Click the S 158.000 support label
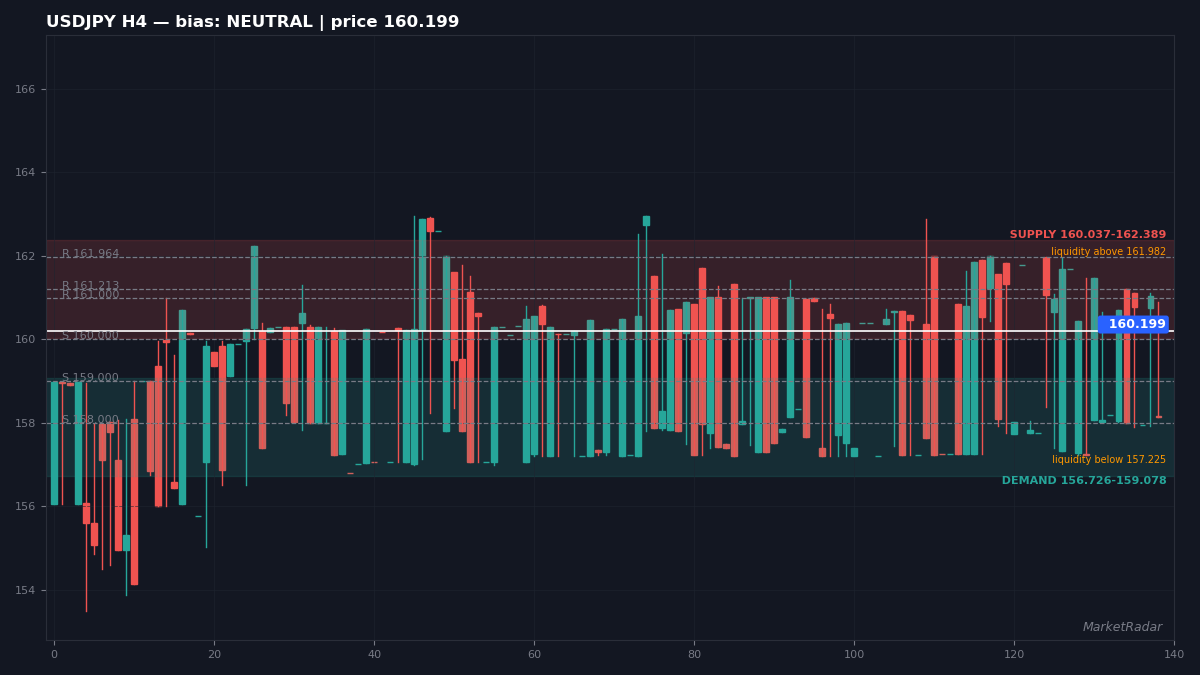The image size is (1200, 675). click(x=90, y=420)
